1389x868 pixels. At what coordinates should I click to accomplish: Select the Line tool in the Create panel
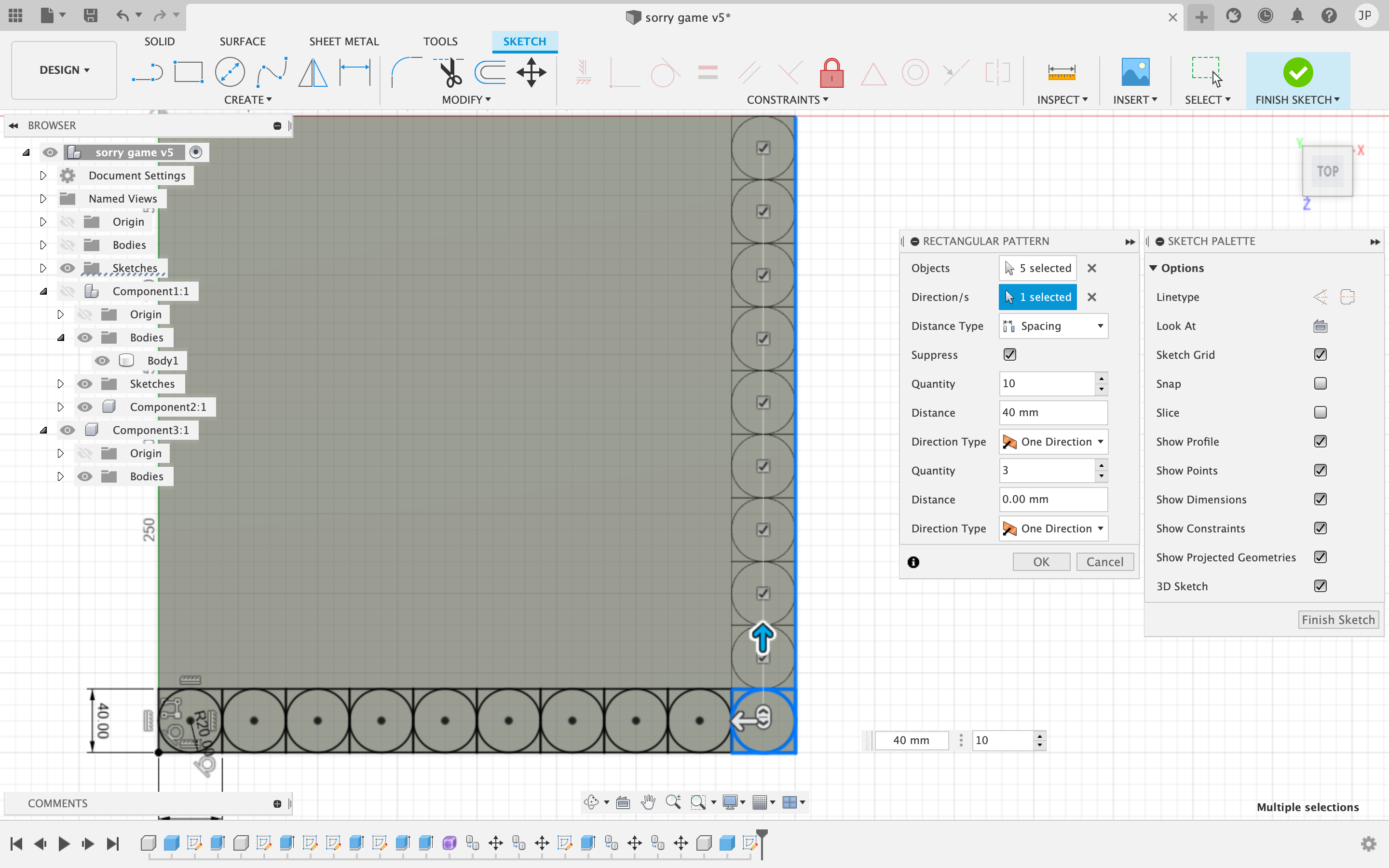[147, 73]
